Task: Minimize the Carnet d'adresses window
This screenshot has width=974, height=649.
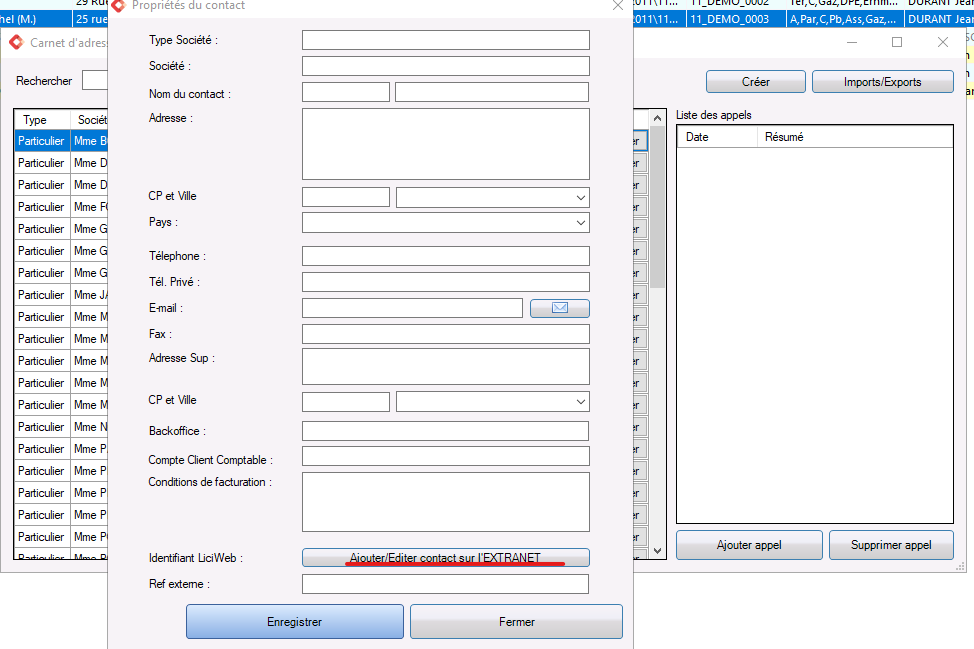Action: click(x=852, y=42)
